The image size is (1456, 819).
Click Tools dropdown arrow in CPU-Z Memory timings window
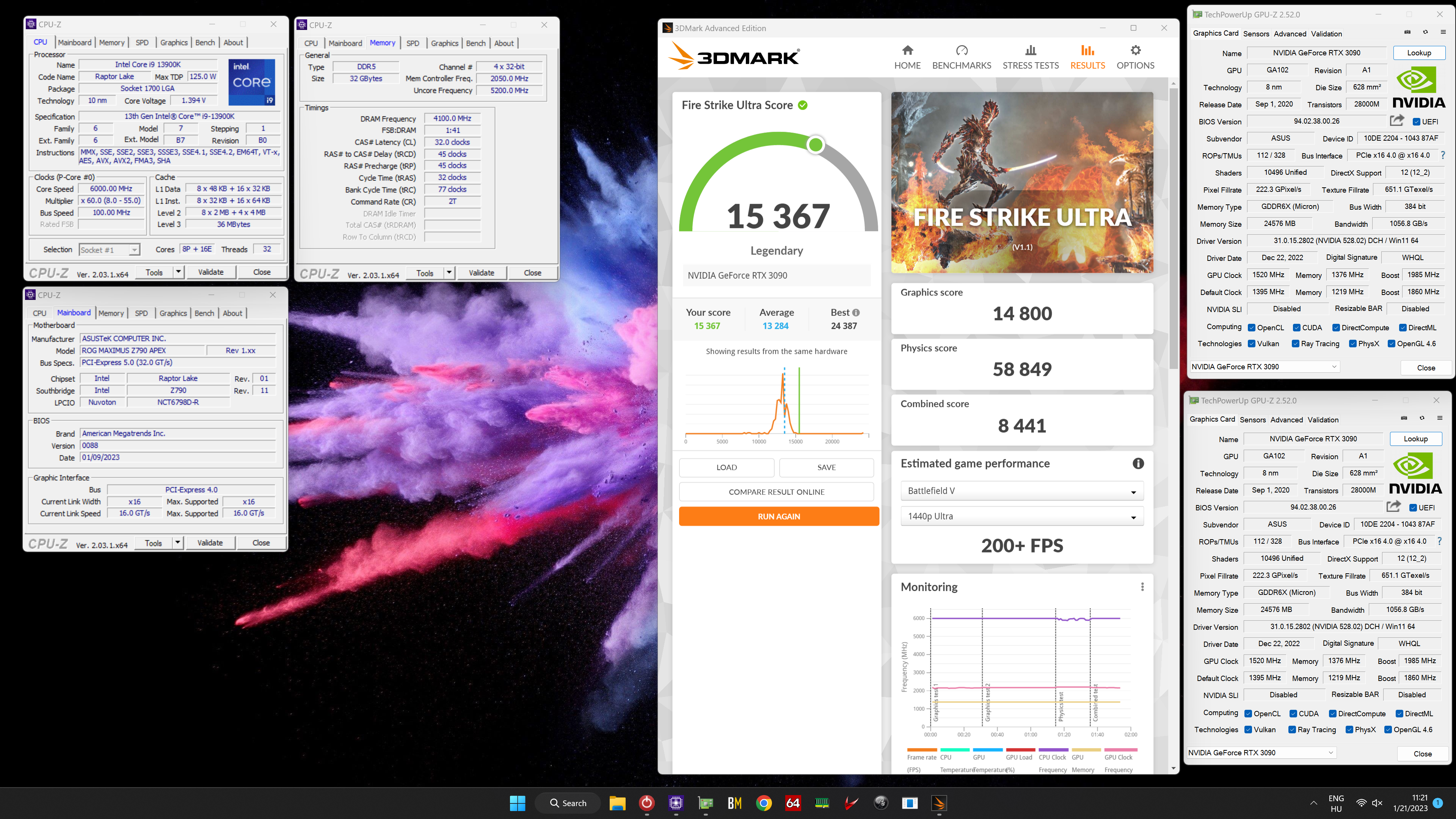[449, 273]
